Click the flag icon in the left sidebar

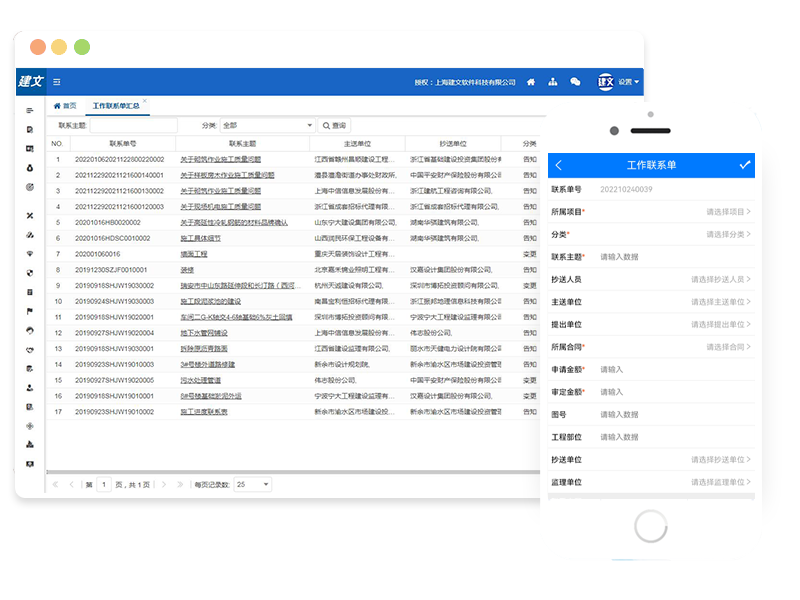(30, 311)
